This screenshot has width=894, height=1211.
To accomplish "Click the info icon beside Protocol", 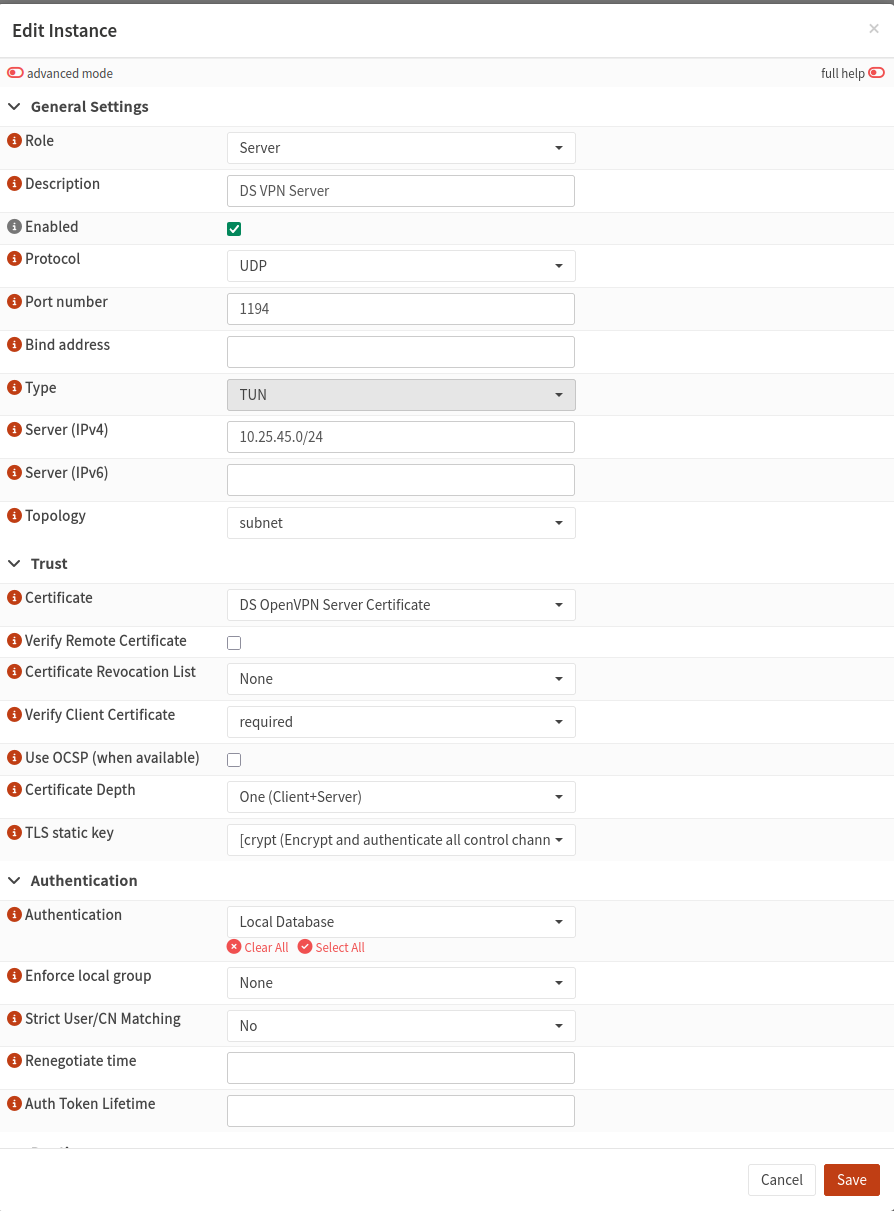I will [14, 259].
